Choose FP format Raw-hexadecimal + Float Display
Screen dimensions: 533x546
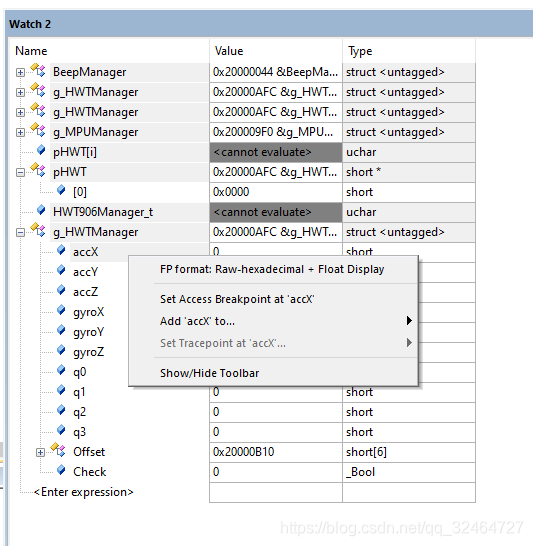point(273,269)
